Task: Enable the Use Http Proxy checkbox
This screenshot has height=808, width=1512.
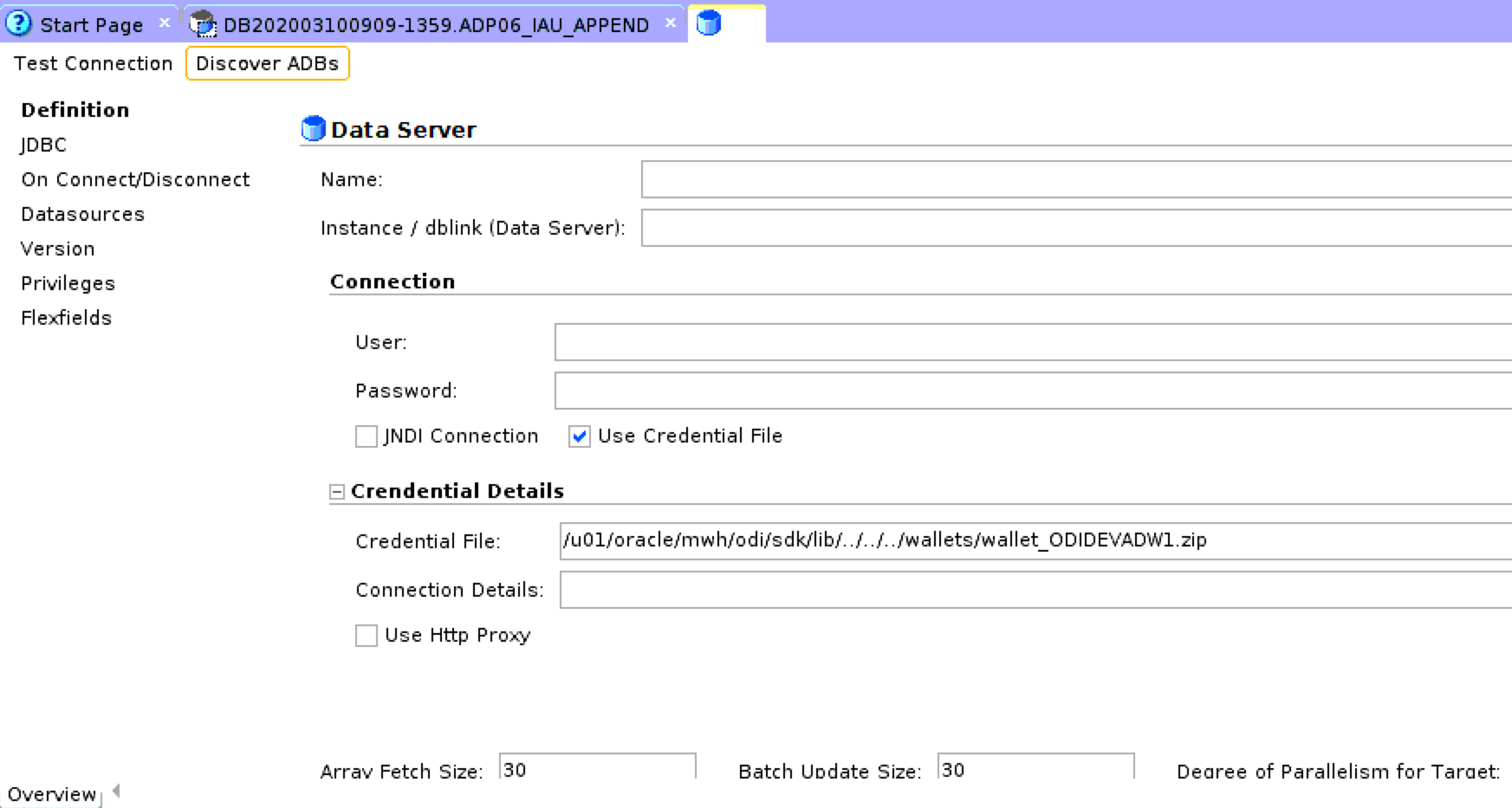Action: click(367, 636)
